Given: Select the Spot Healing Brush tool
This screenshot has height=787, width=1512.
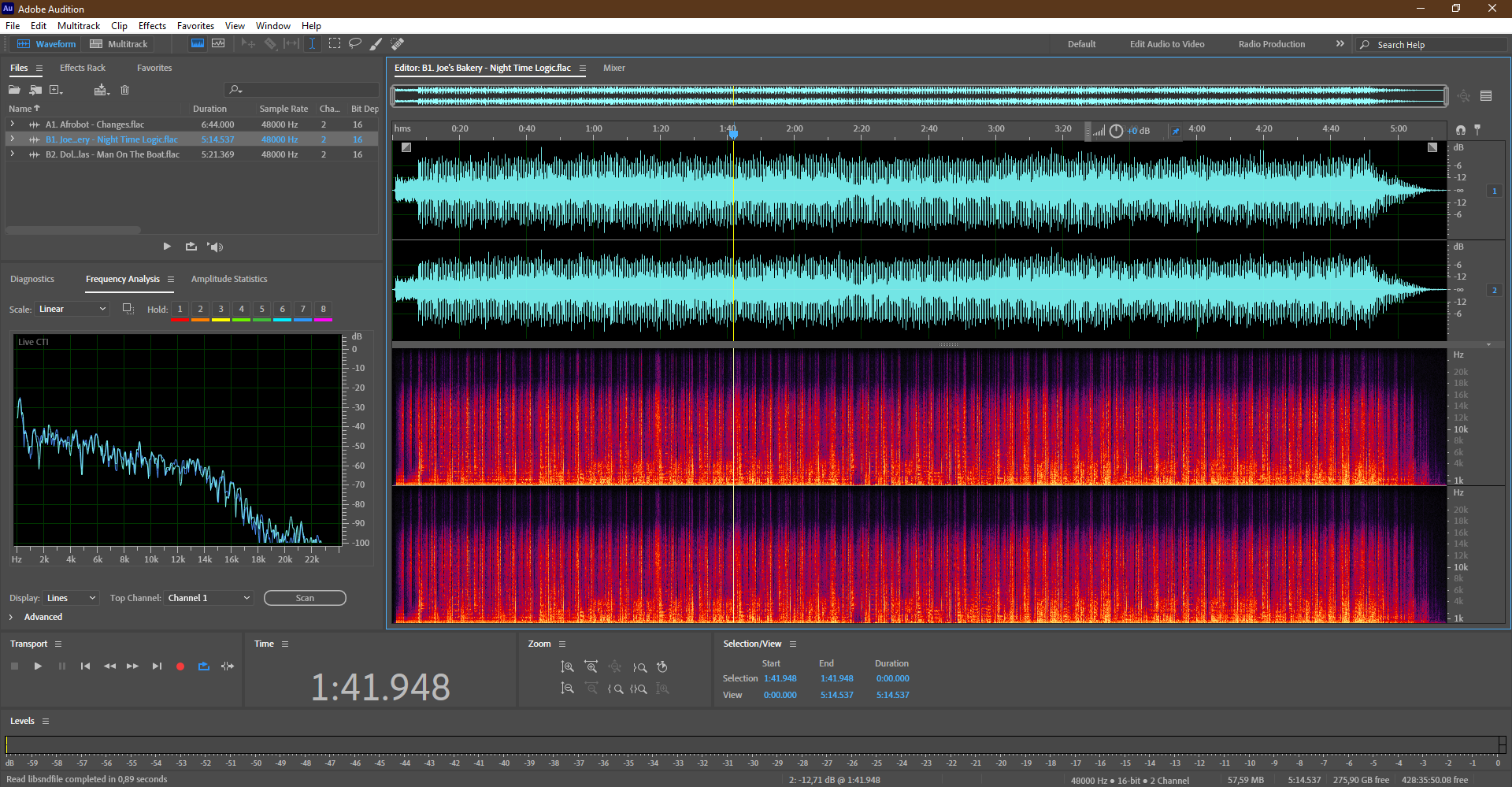Looking at the screenshot, I should click(x=398, y=44).
